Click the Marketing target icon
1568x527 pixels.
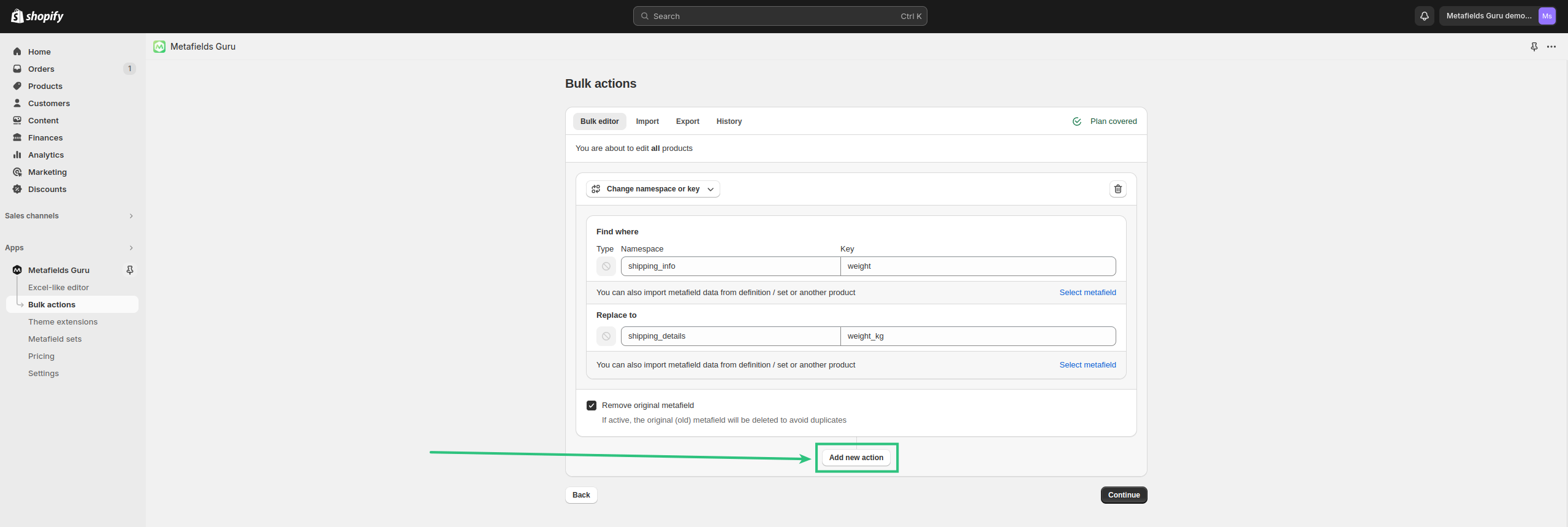coord(17,172)
